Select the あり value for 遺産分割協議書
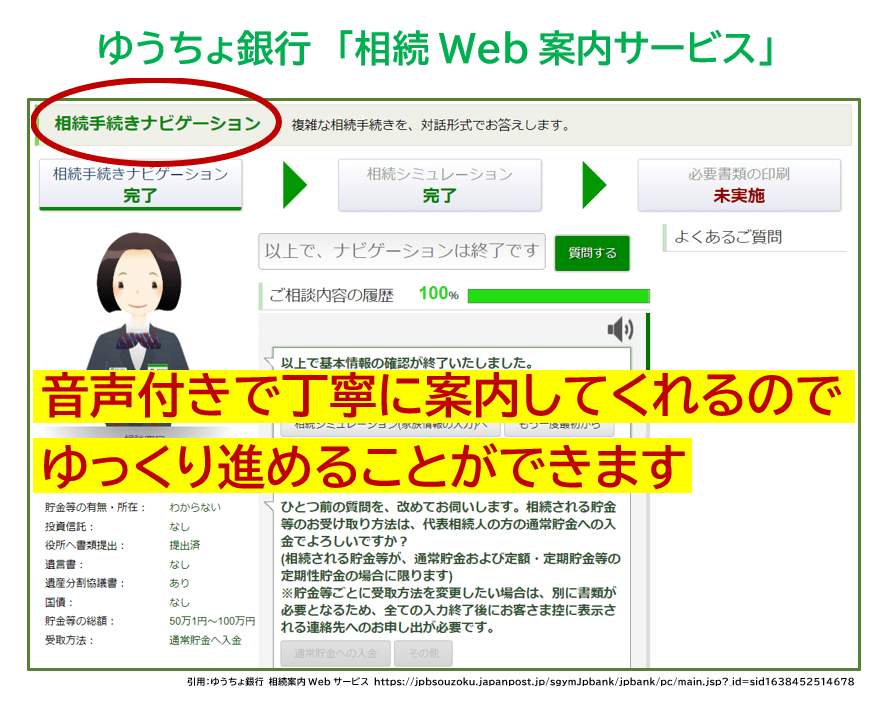 (179, 583)
